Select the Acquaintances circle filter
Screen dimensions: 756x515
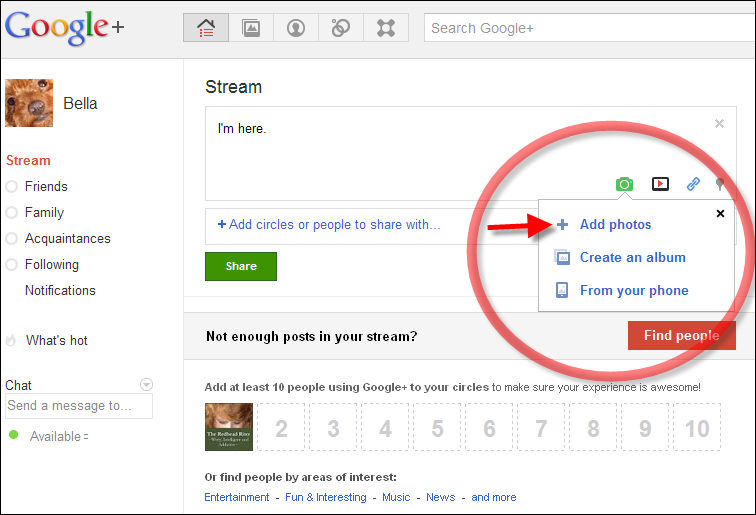tap(68, 238)
